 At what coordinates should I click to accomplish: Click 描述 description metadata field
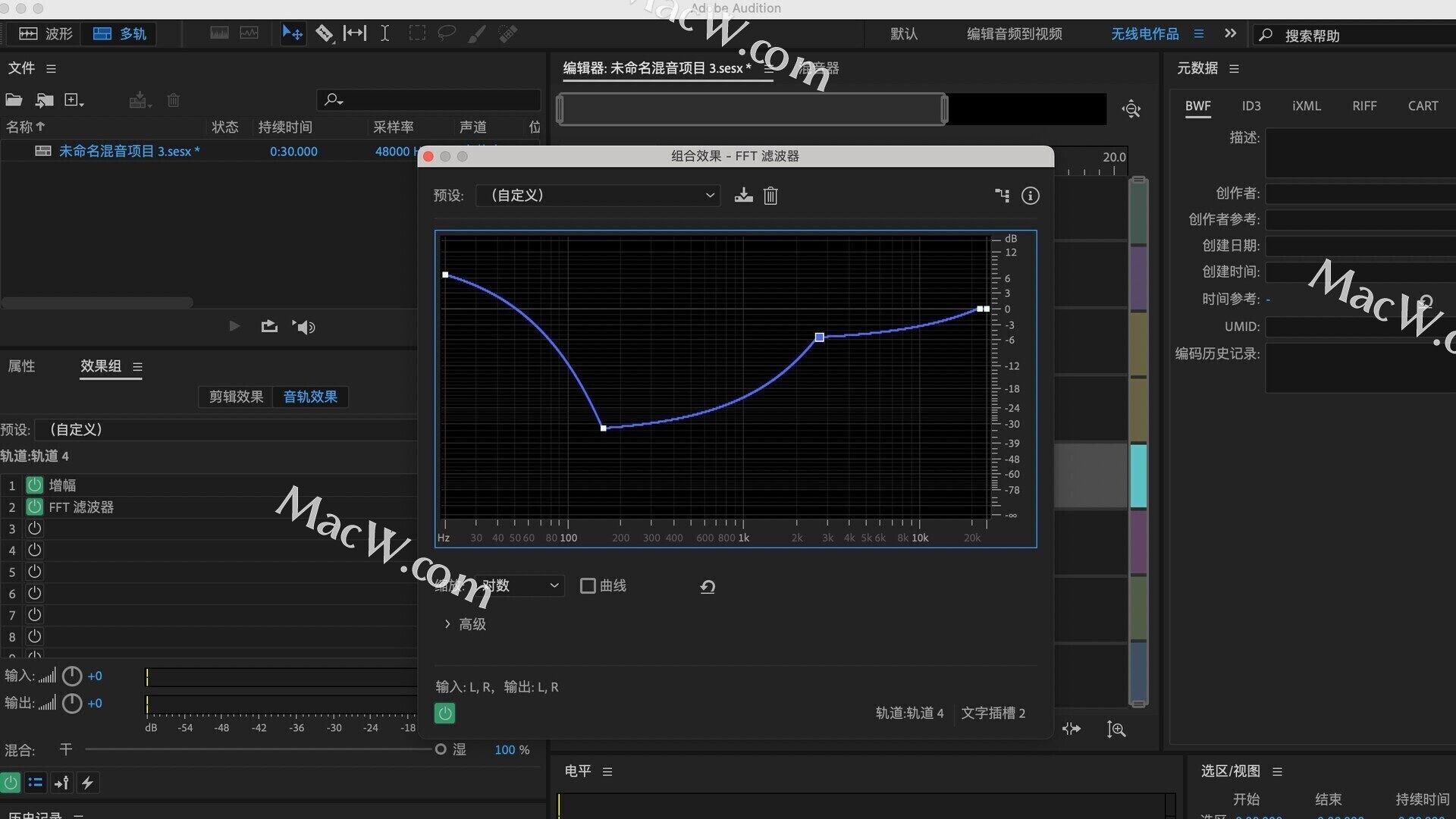click(x=1360, y=153)
